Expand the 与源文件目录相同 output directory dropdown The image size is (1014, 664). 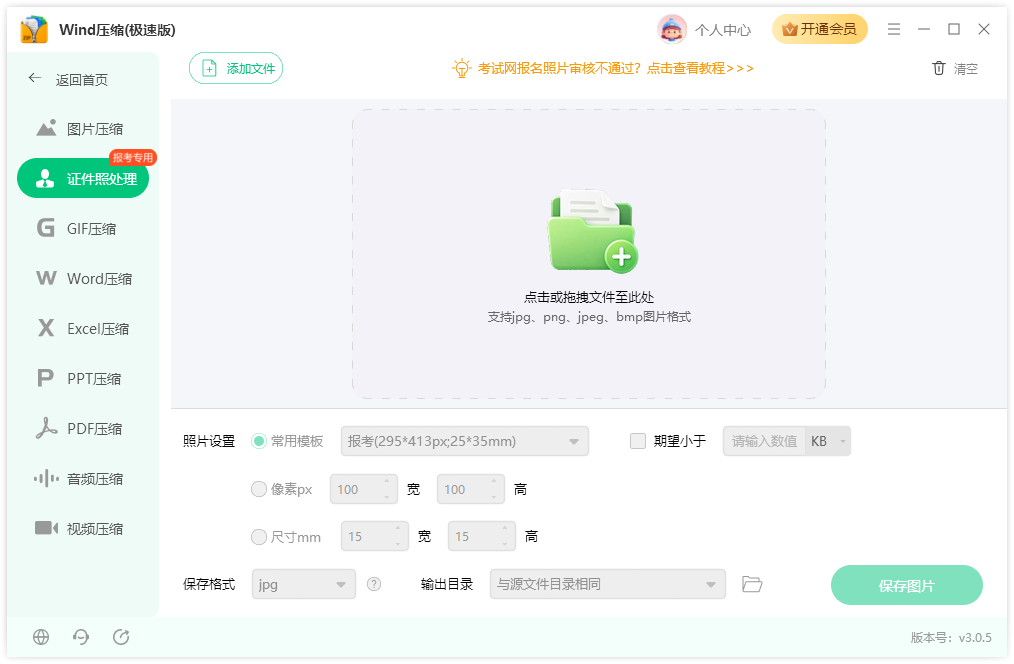click(607, 584)
